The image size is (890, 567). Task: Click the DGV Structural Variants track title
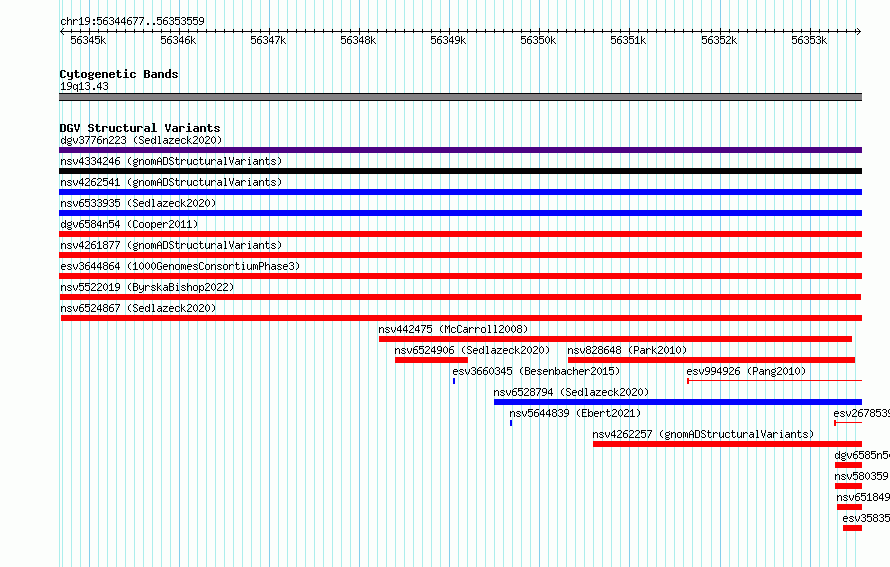tap(140, 128)
